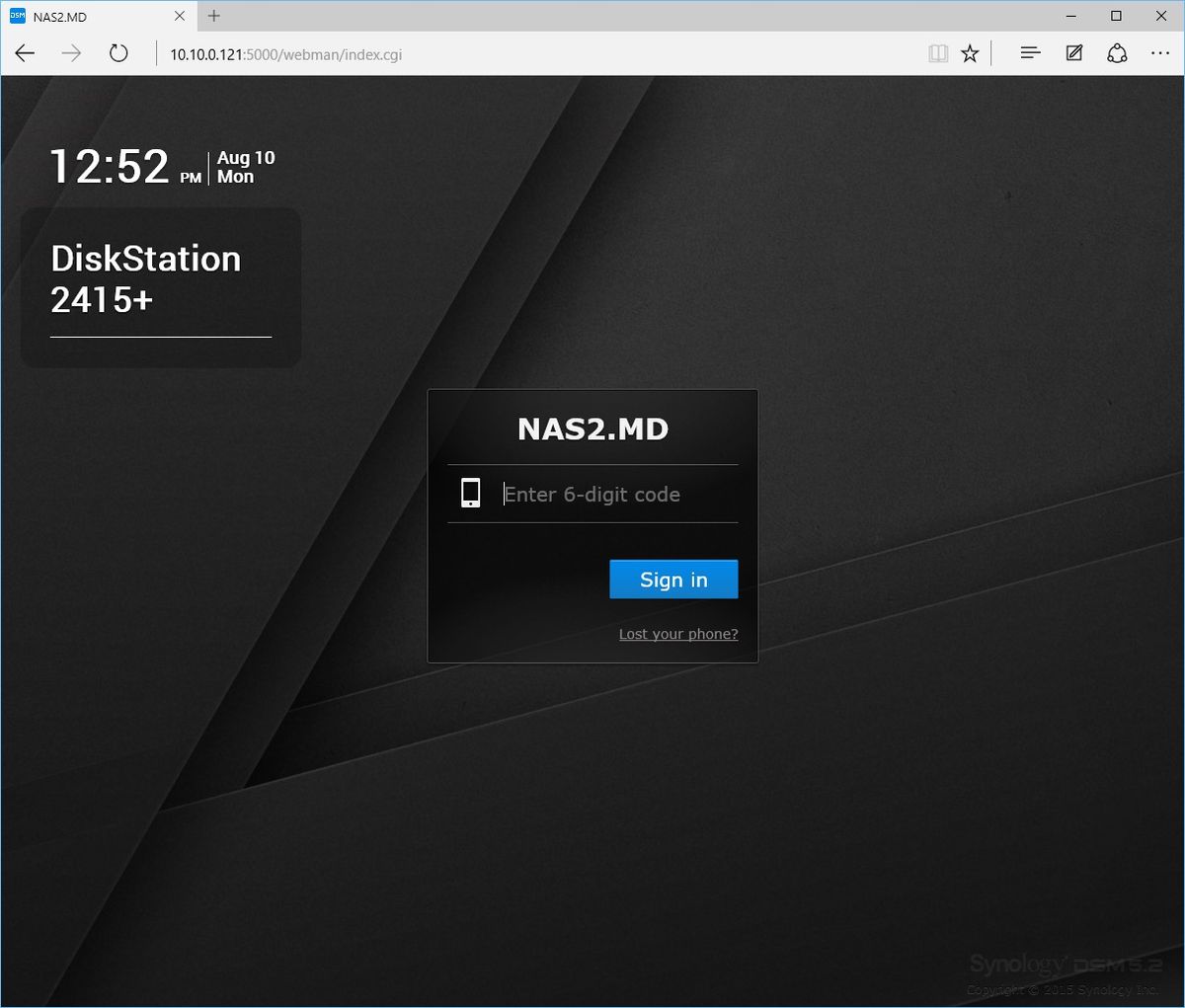Click the Share icon in toolbar
This screenshot has height=1008, width=1185.
(x=1117, y=53)
